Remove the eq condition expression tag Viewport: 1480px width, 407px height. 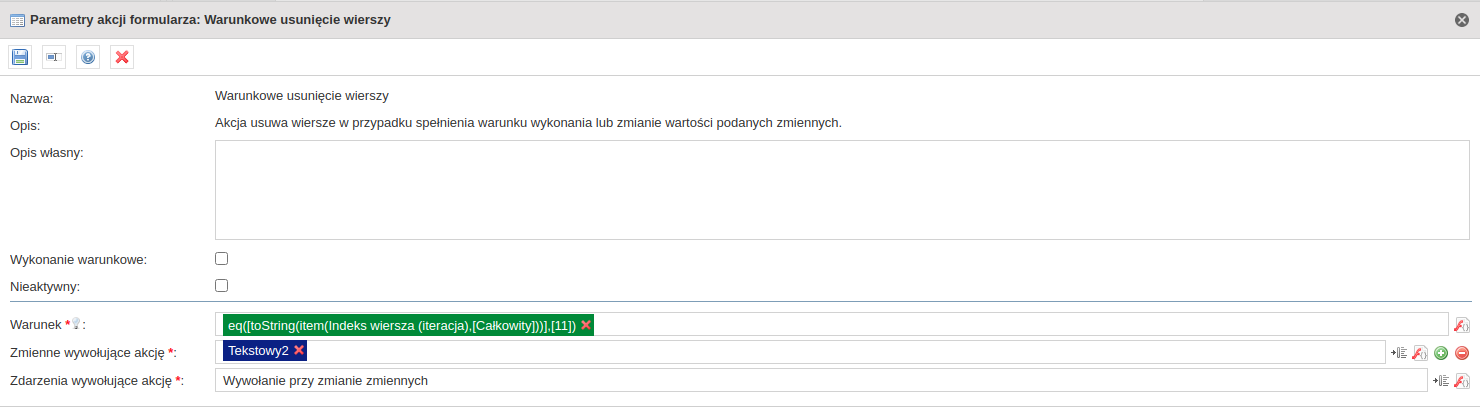[586, 325]
